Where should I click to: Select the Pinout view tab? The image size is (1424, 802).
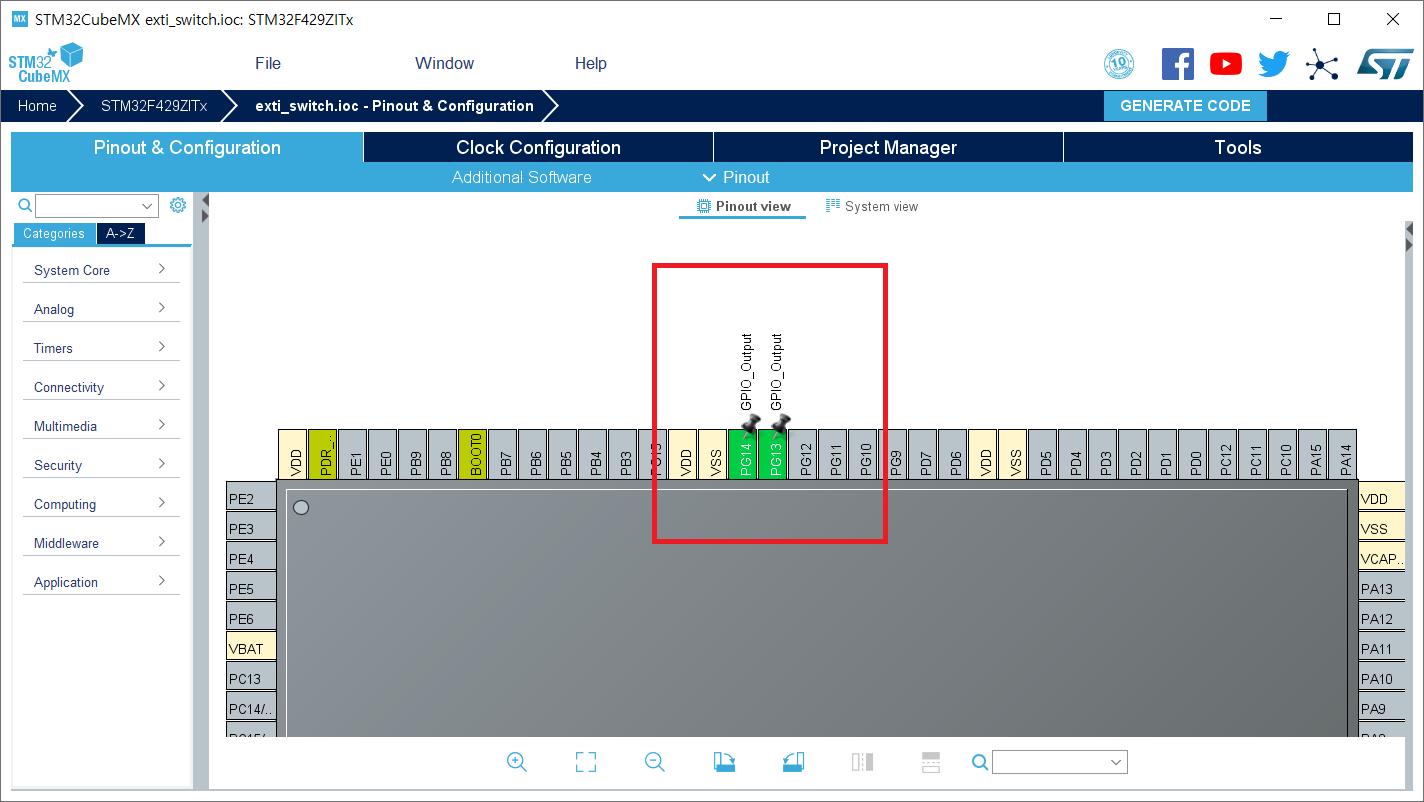click(x=743, y=206)
